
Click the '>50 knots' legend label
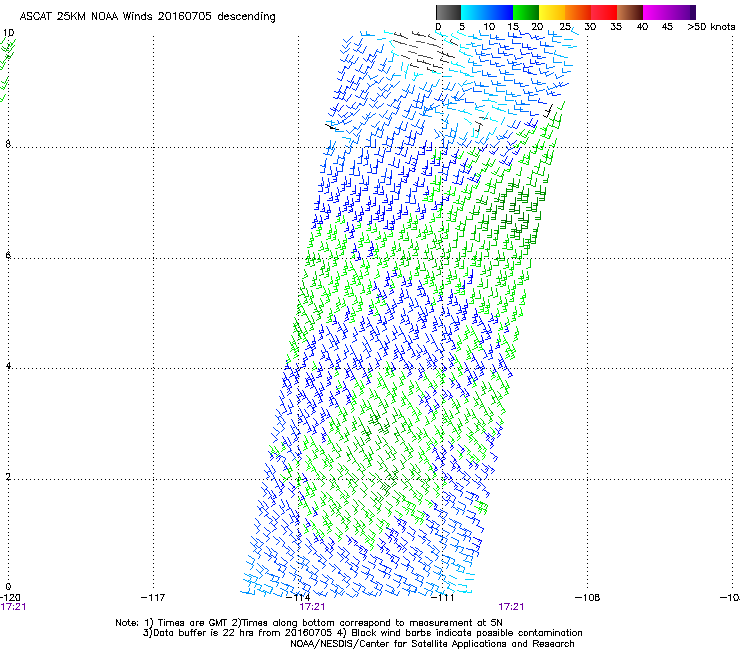click(711, 27)
